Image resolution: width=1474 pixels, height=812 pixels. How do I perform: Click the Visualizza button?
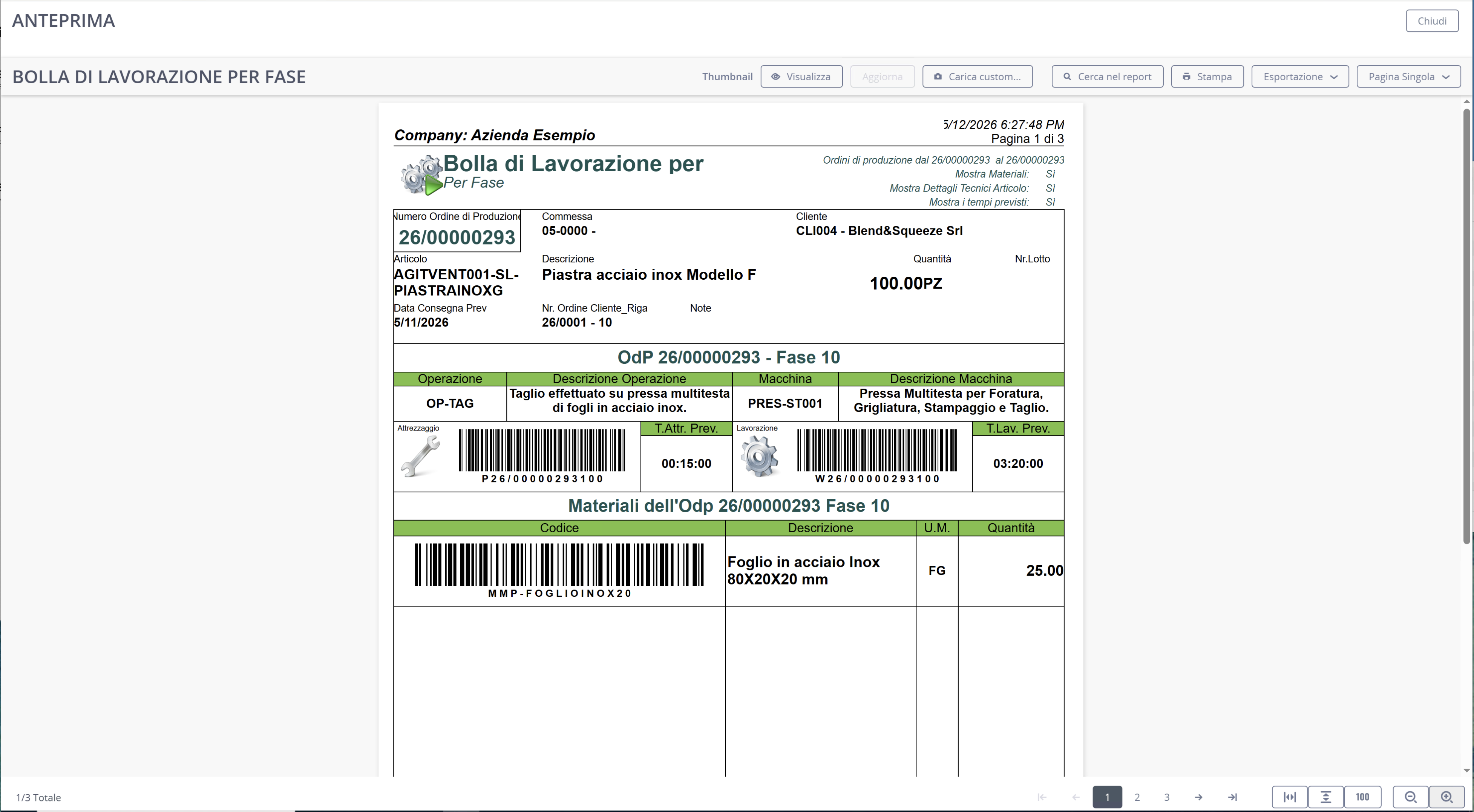(x=801, y=77)
